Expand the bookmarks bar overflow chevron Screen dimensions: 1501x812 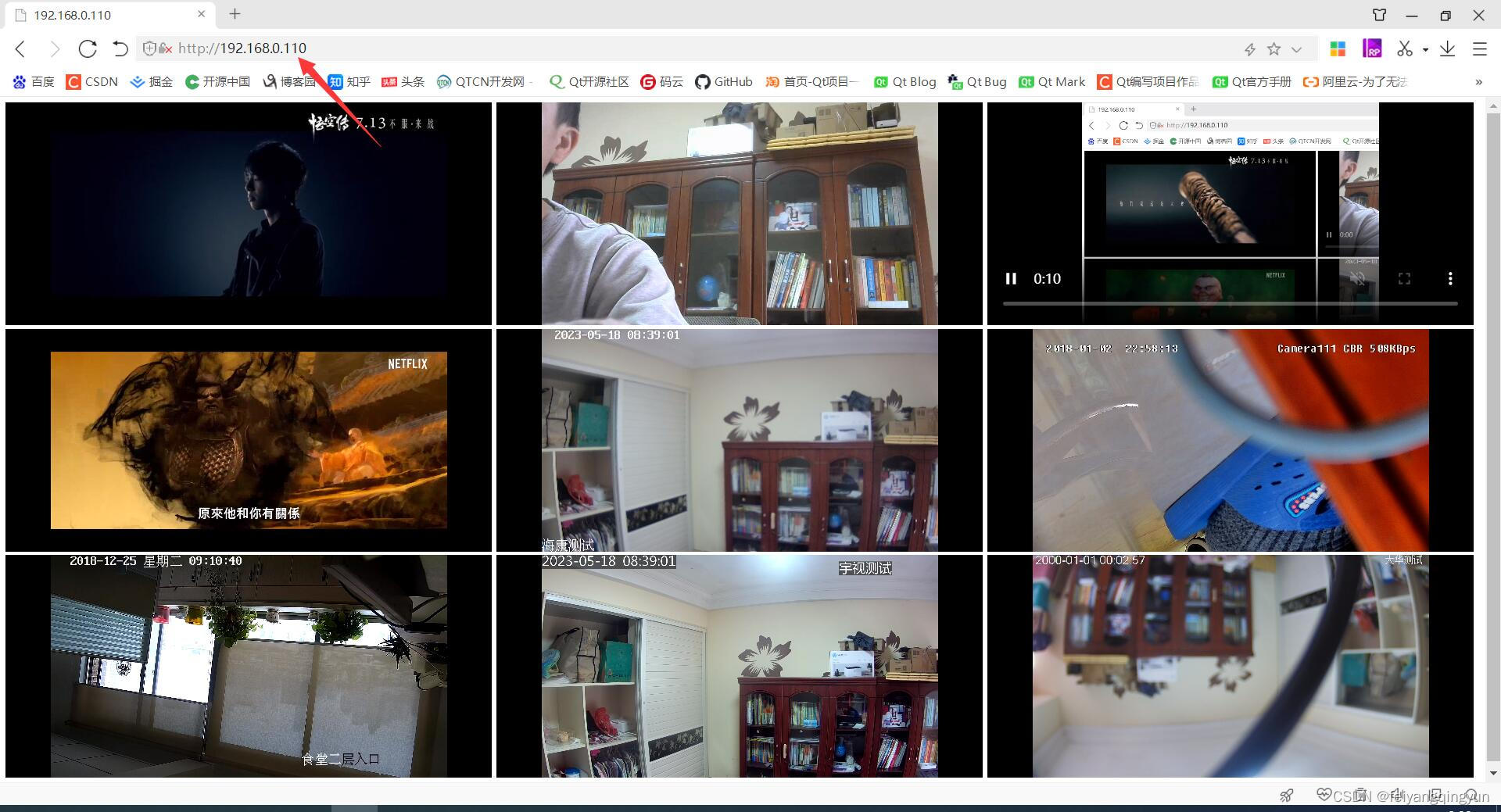click(x=1478, y=81)
